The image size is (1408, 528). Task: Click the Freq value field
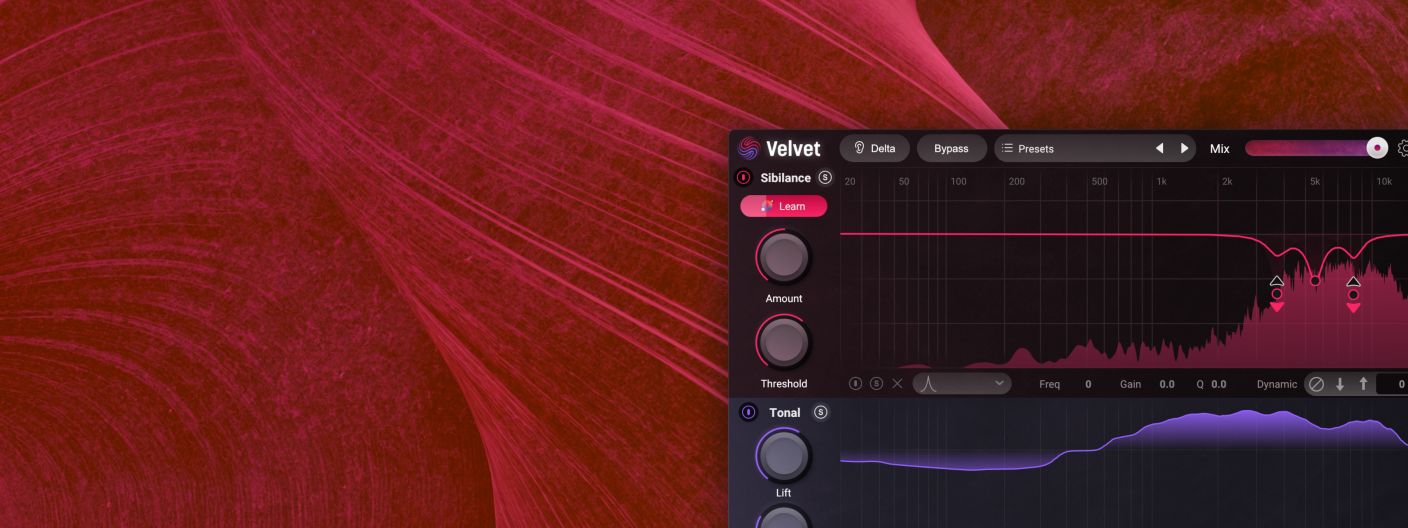1088,384
